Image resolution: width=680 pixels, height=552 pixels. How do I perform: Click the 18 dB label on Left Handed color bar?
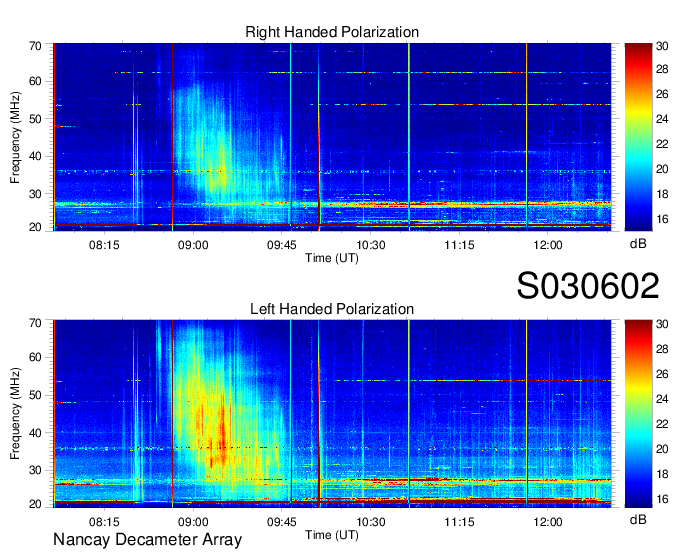click(x=662, y=474)
